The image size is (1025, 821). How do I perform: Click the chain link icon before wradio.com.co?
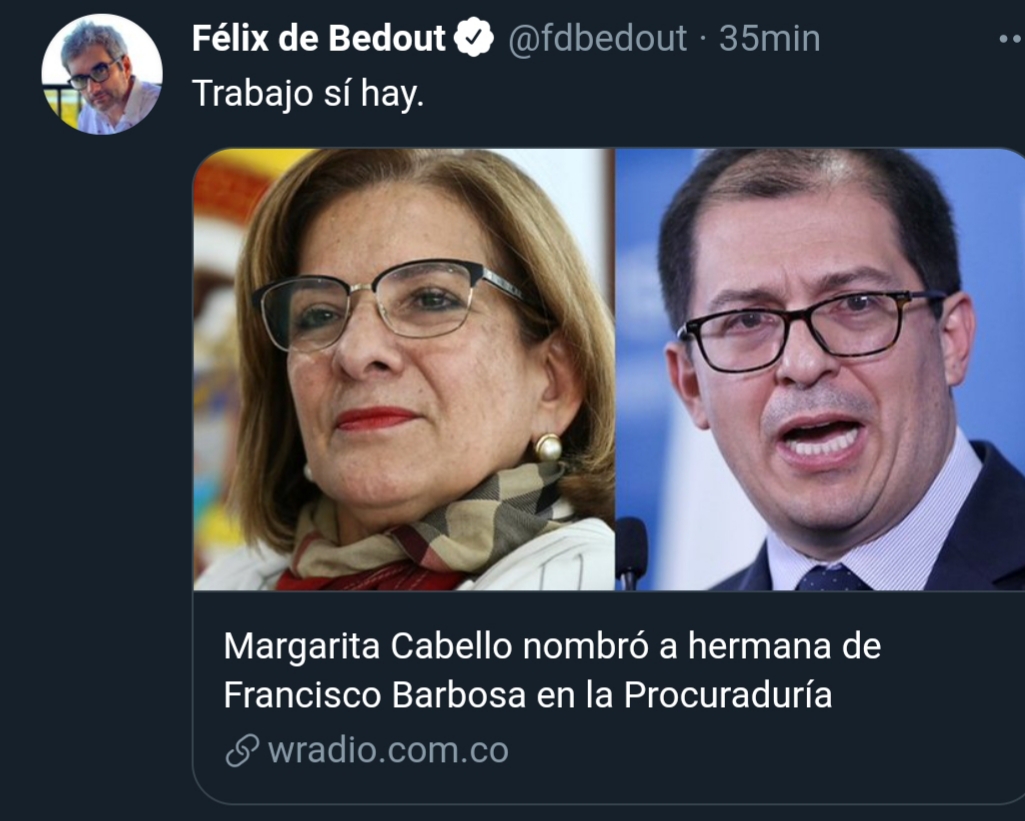pyautogui.click(x=242, y=750)
